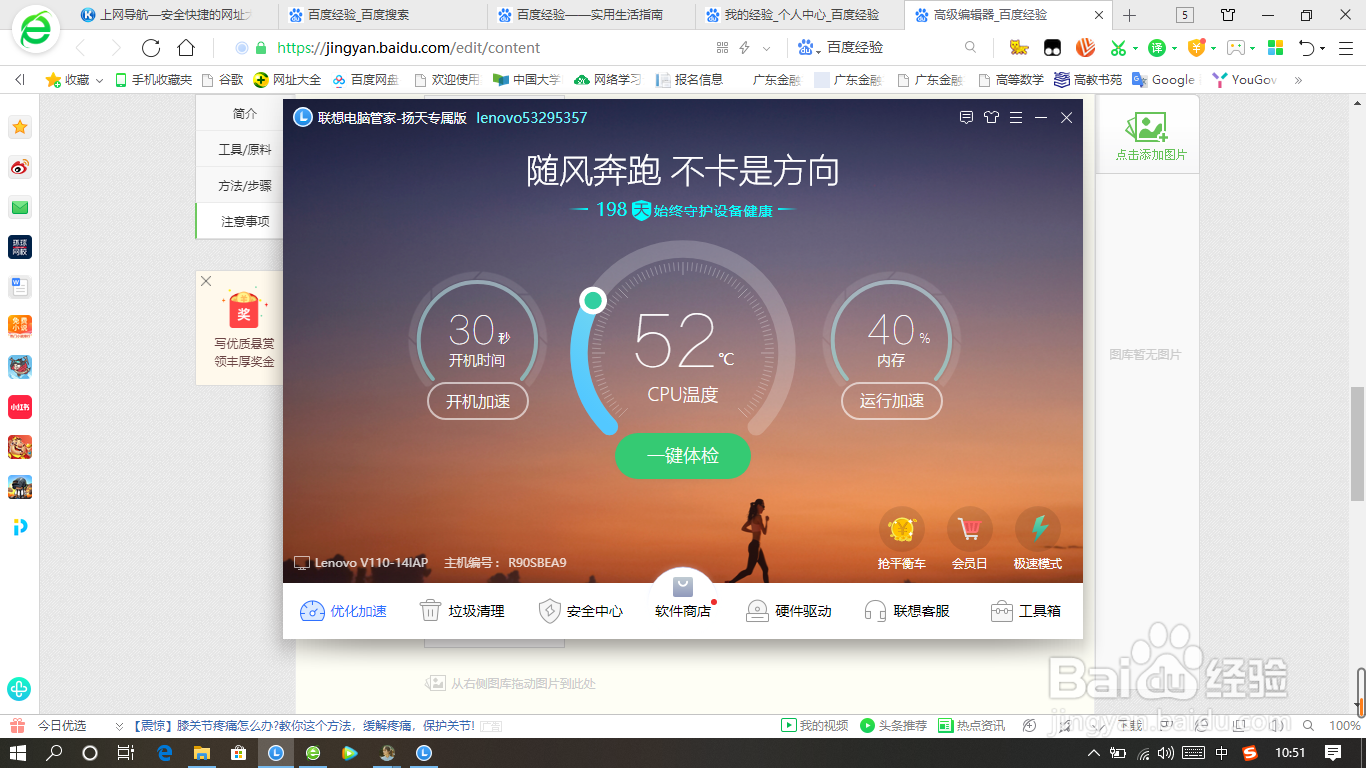Open the 百度网盘 bookmark

[366, 80]
